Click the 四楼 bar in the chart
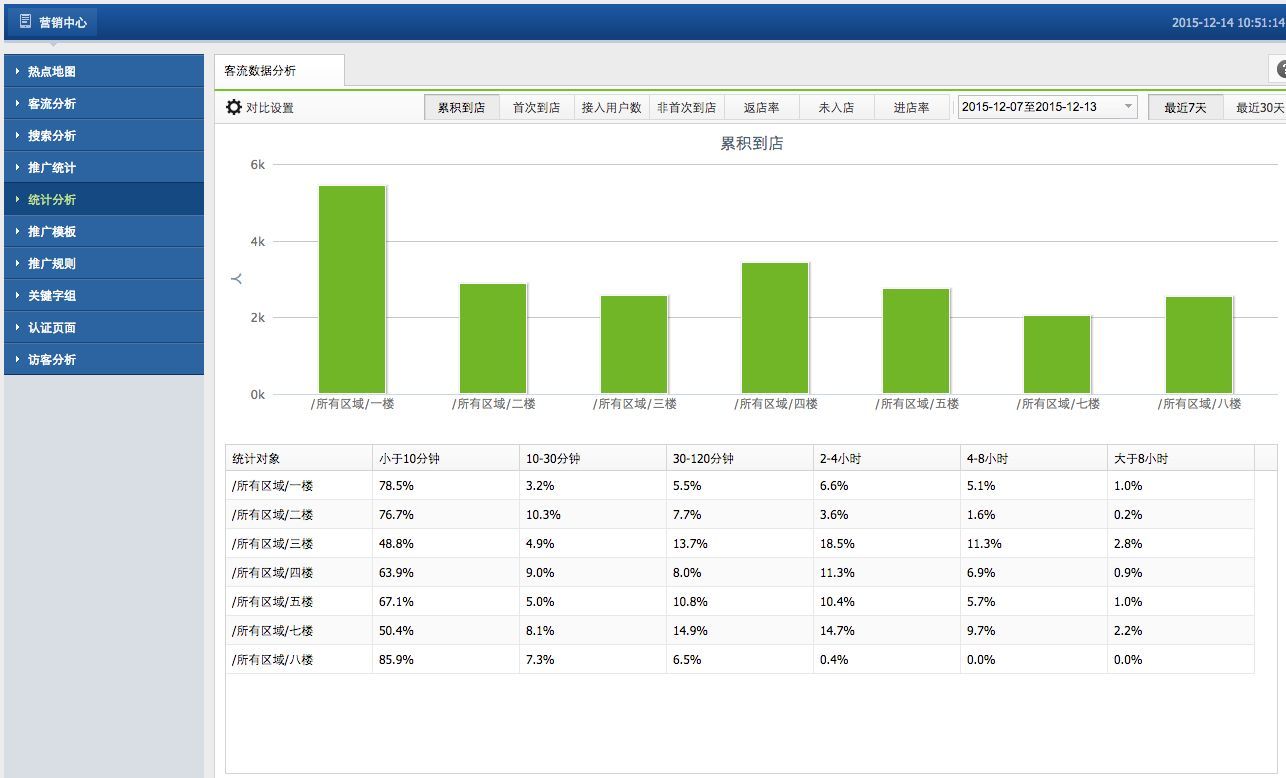The image size is (1286, 778). (x=775, y=327)
